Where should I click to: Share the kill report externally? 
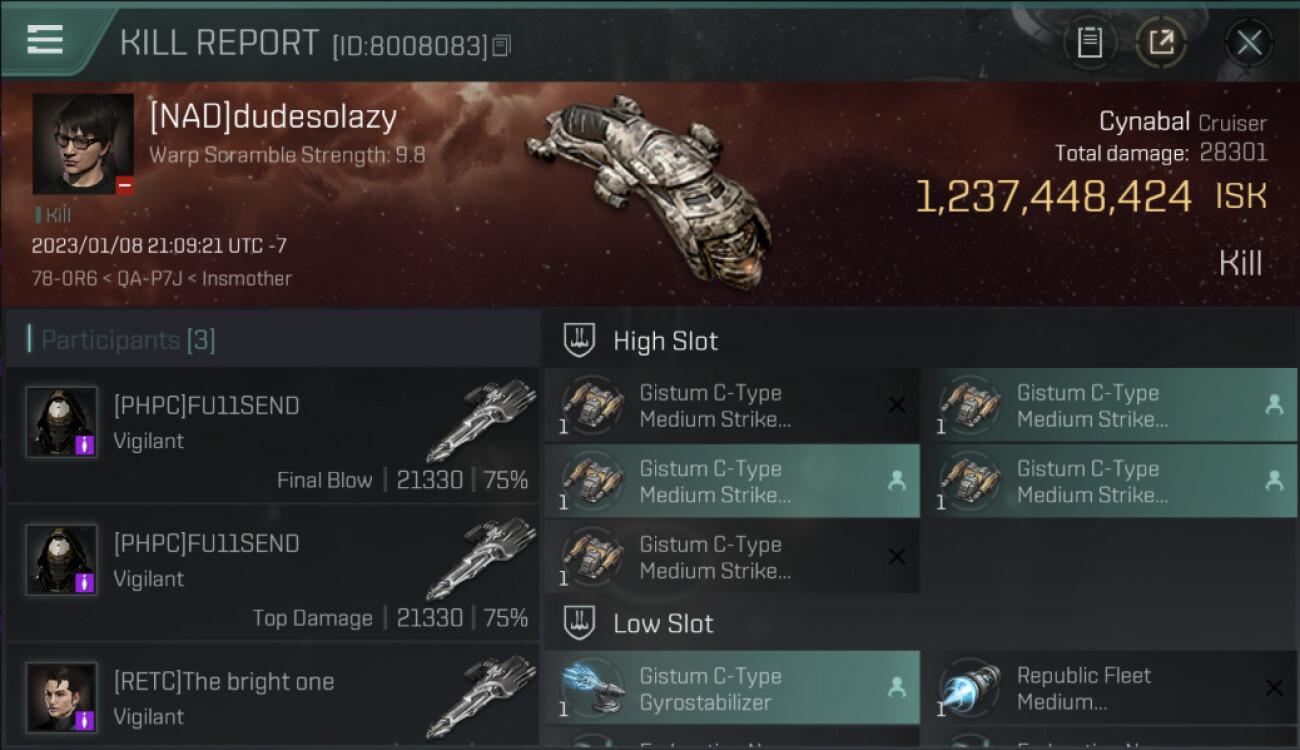tap(1161, 42)
